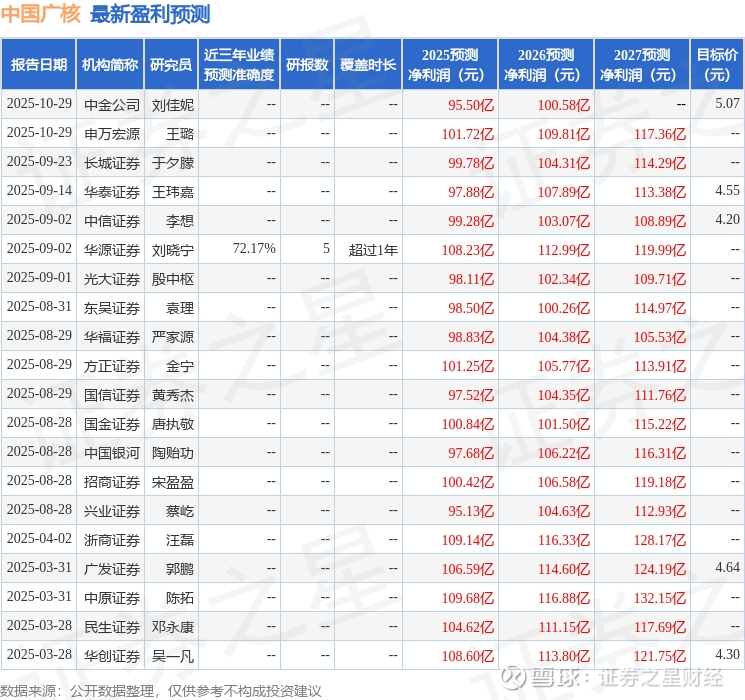Click the 报告日期 column header
745x700 pixels.
pyautogui.click(x=38, y=65)
